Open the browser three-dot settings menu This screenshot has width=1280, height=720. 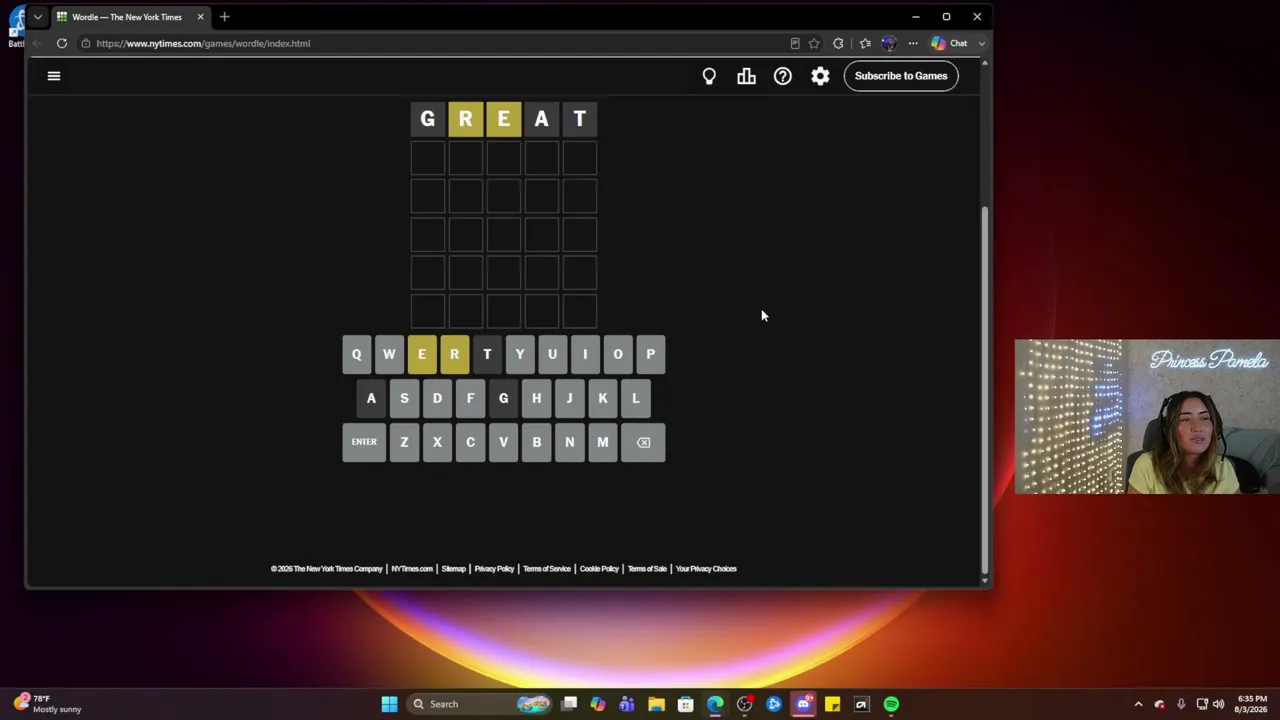pos(913,43)
